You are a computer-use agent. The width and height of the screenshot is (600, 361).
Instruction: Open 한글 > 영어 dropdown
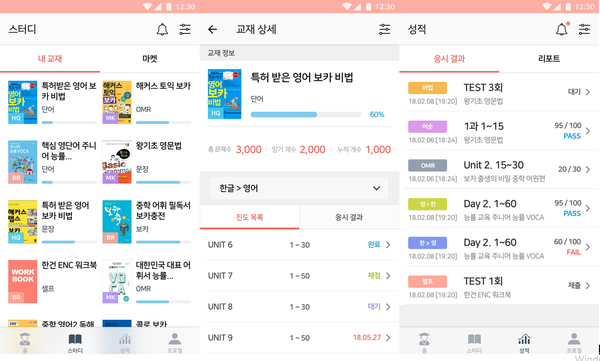[x=299, y=188]
